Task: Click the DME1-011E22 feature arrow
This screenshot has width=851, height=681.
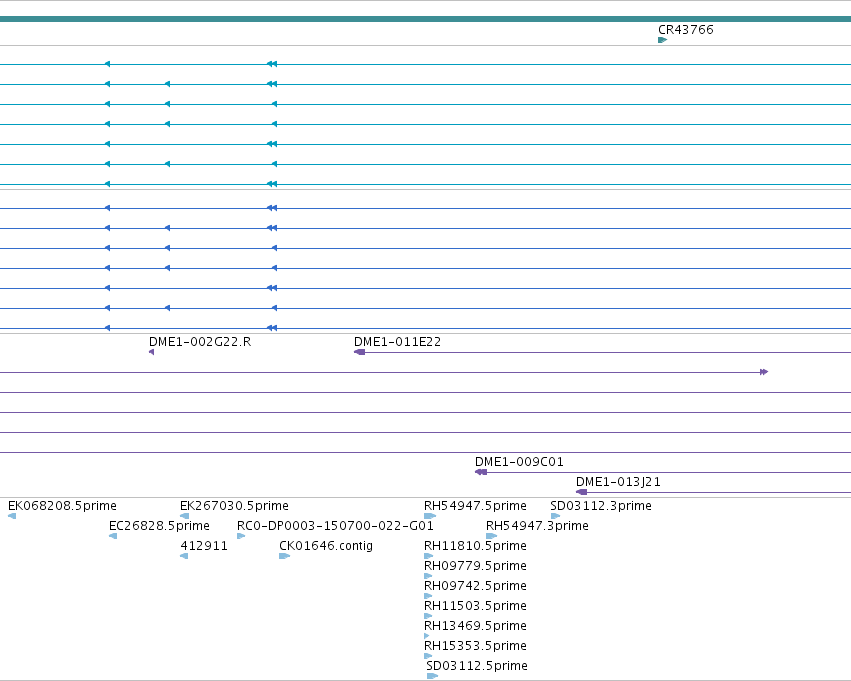Action: point(359,352)
